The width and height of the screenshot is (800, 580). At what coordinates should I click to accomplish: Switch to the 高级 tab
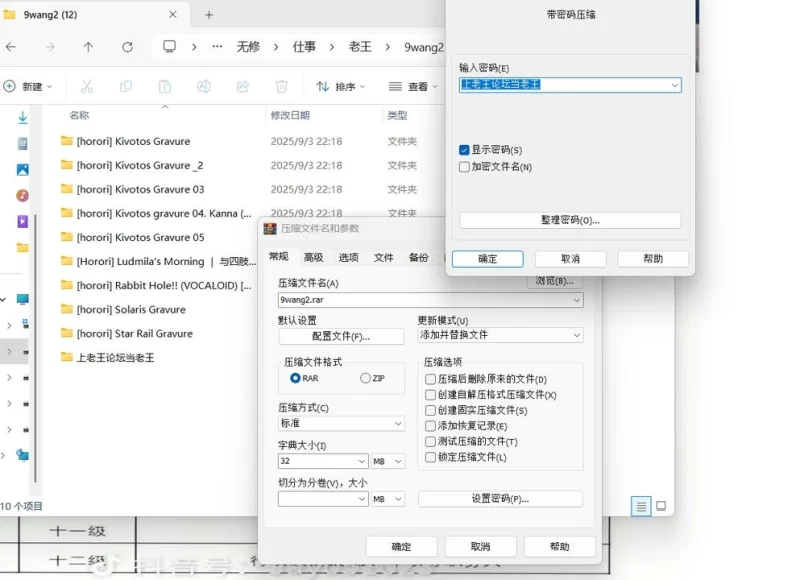coord(314,258)
